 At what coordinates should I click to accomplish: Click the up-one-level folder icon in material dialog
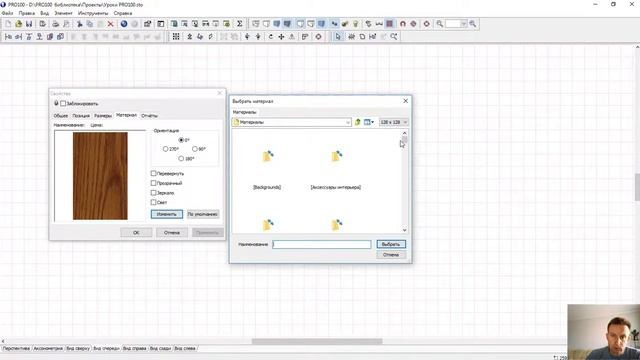(x=358, y=122)
